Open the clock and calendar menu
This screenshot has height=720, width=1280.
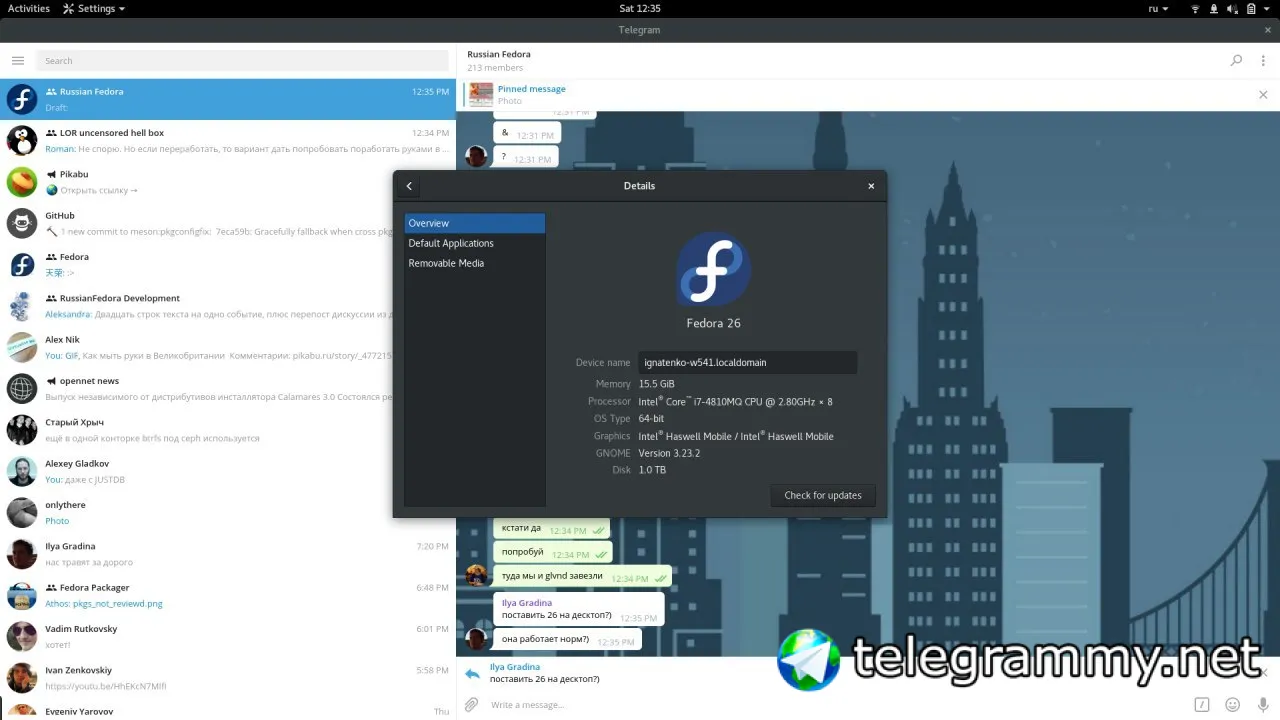(x=640, y=9)
